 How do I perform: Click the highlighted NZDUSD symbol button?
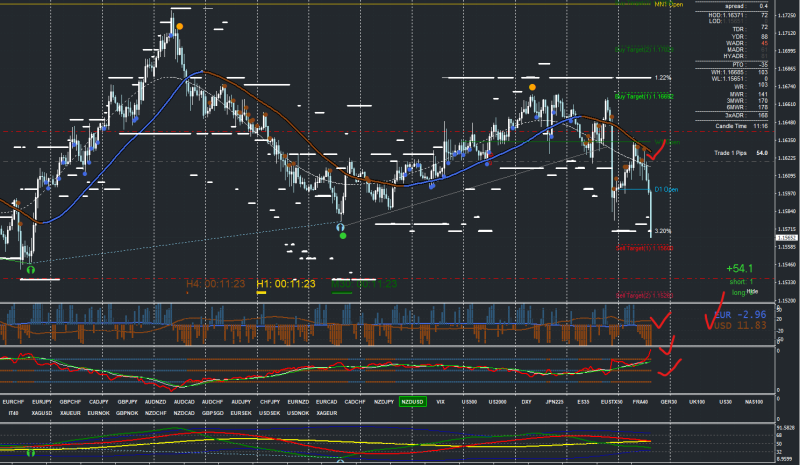(x=412, y=402)
